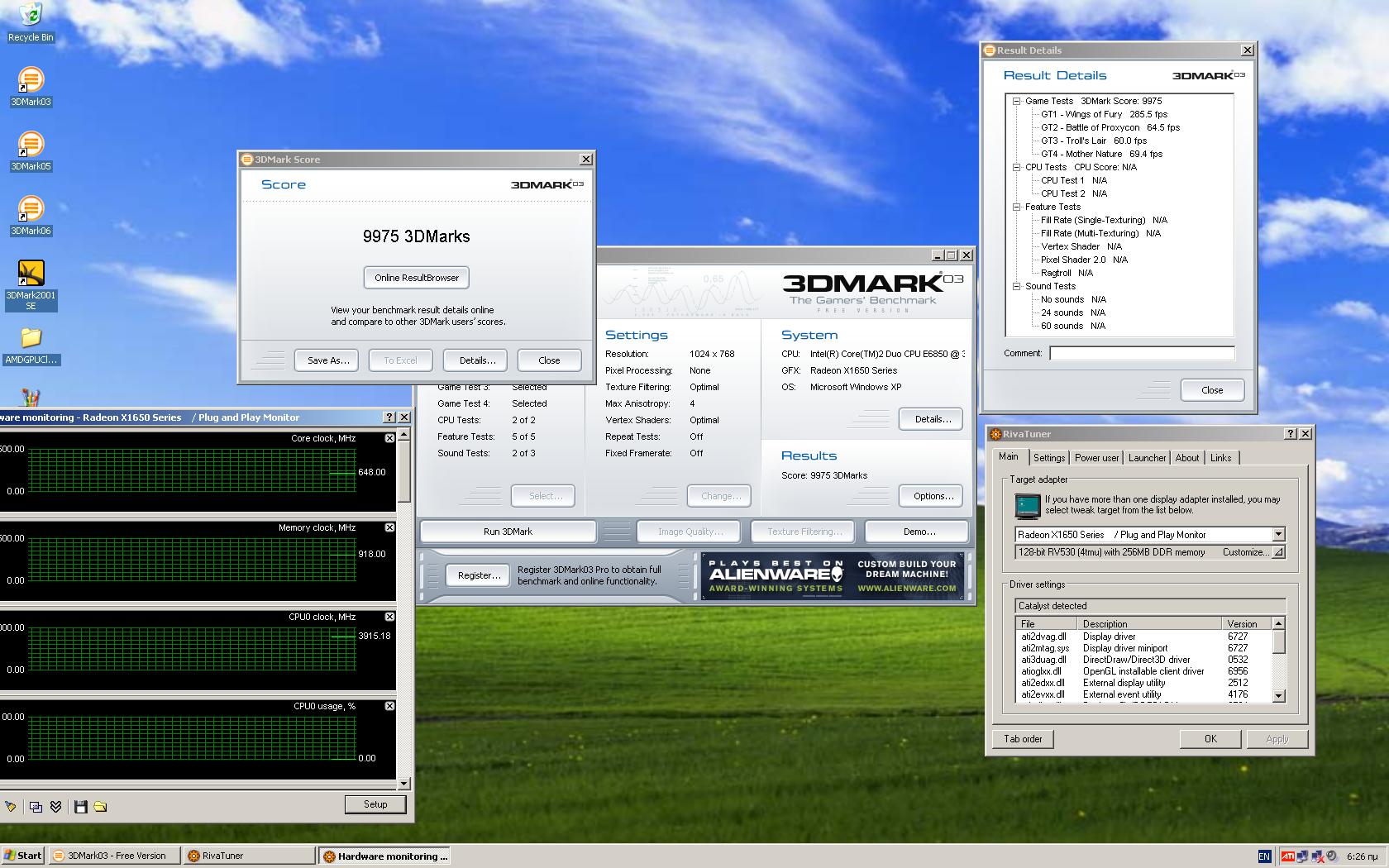Open the AMDGPUCl... folder on the desktop
1389x868 pixels.
pos(31,346)
